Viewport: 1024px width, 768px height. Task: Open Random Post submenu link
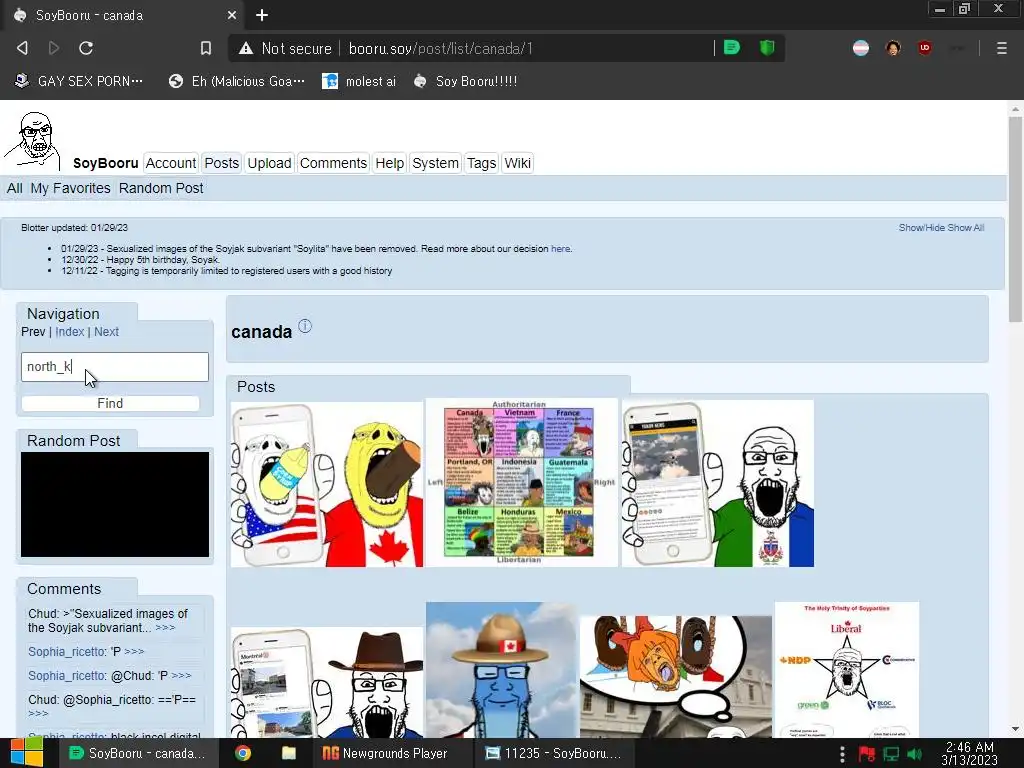(161, 188)
